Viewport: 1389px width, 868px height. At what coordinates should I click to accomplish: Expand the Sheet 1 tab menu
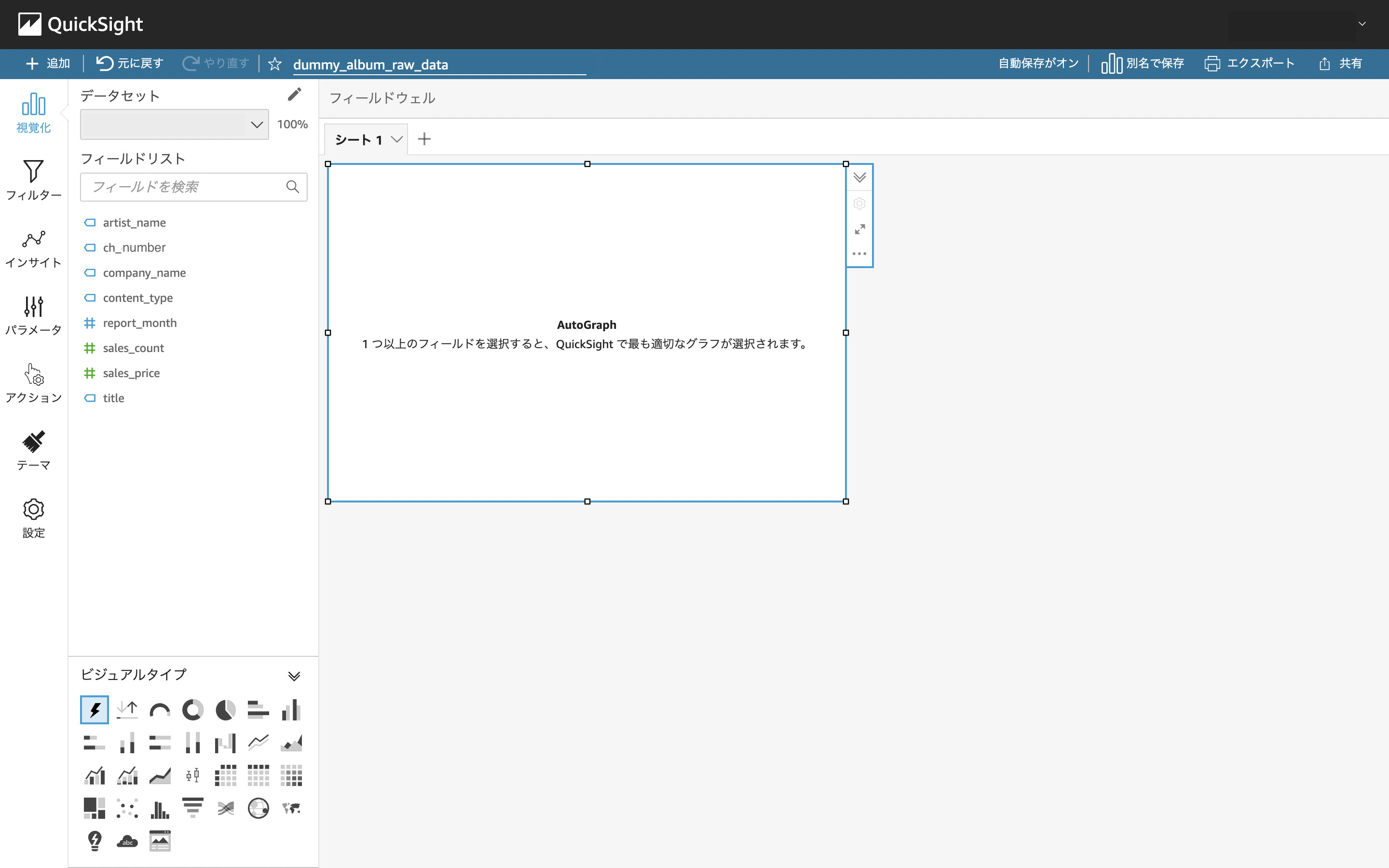coord(396,139)
